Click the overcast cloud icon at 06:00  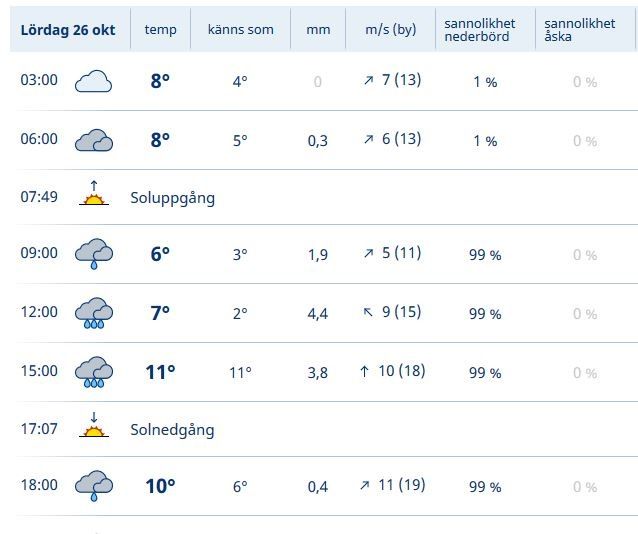pos(93,140)
